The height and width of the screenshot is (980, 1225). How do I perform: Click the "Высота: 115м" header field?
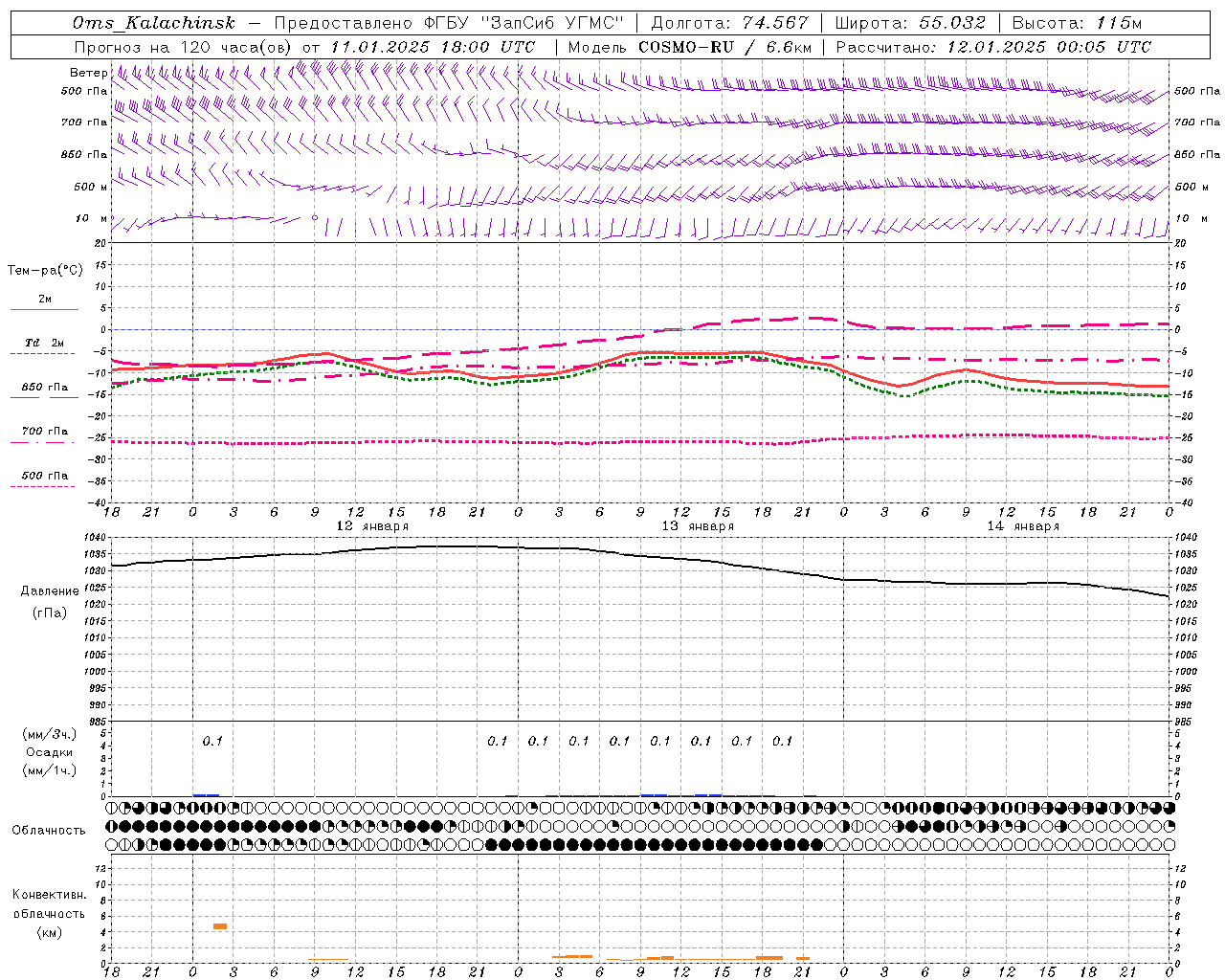[1077, 23]
